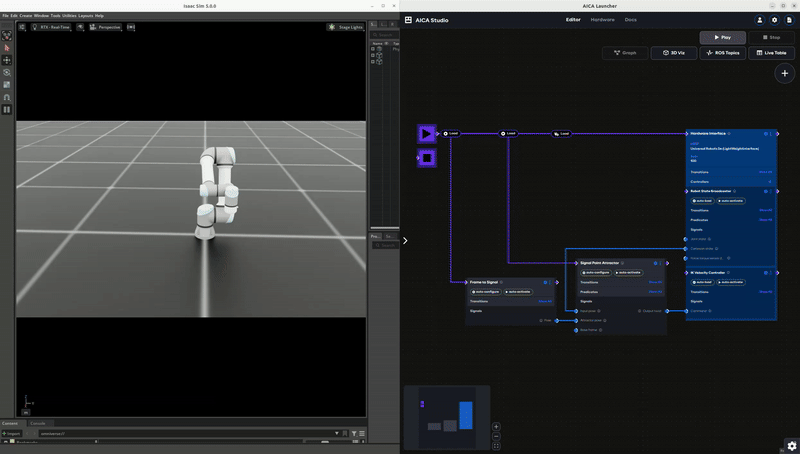Screen dimensions: 800x454
Task: Toggle auto-load on Robot State Broadcaster
Action: tap(701, 200)
